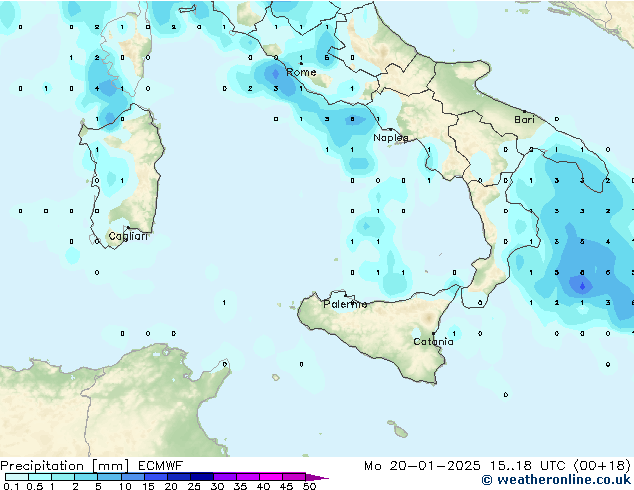634x490 pixels.
Task: Click the darkest rain cell in Ionian Sea
Action: pos(582,286)
